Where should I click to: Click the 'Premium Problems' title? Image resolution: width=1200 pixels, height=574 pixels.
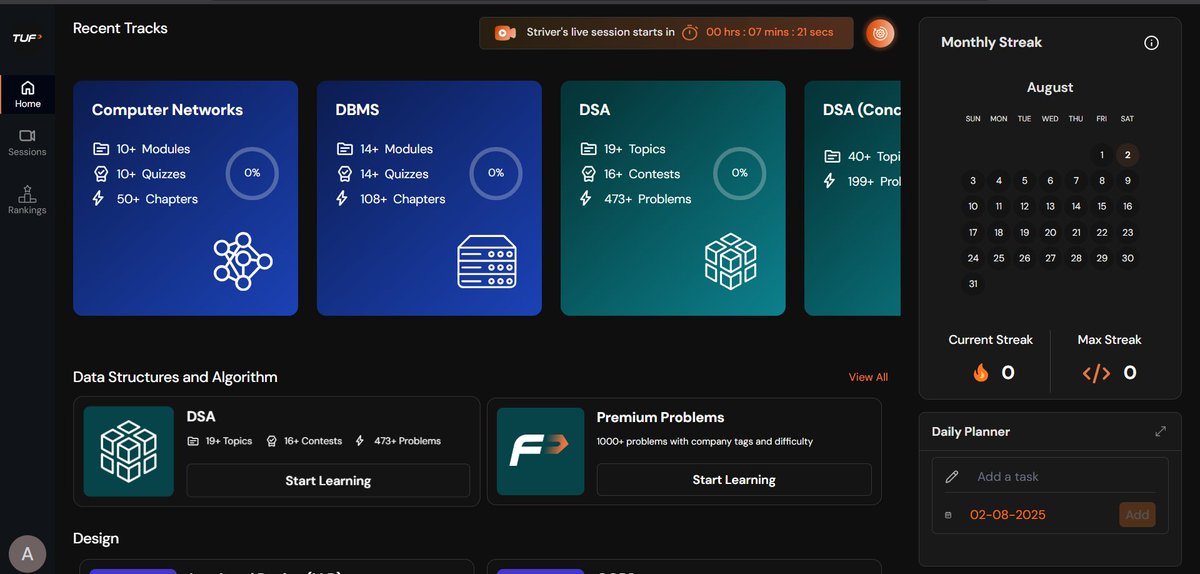(x=660, y=417)
